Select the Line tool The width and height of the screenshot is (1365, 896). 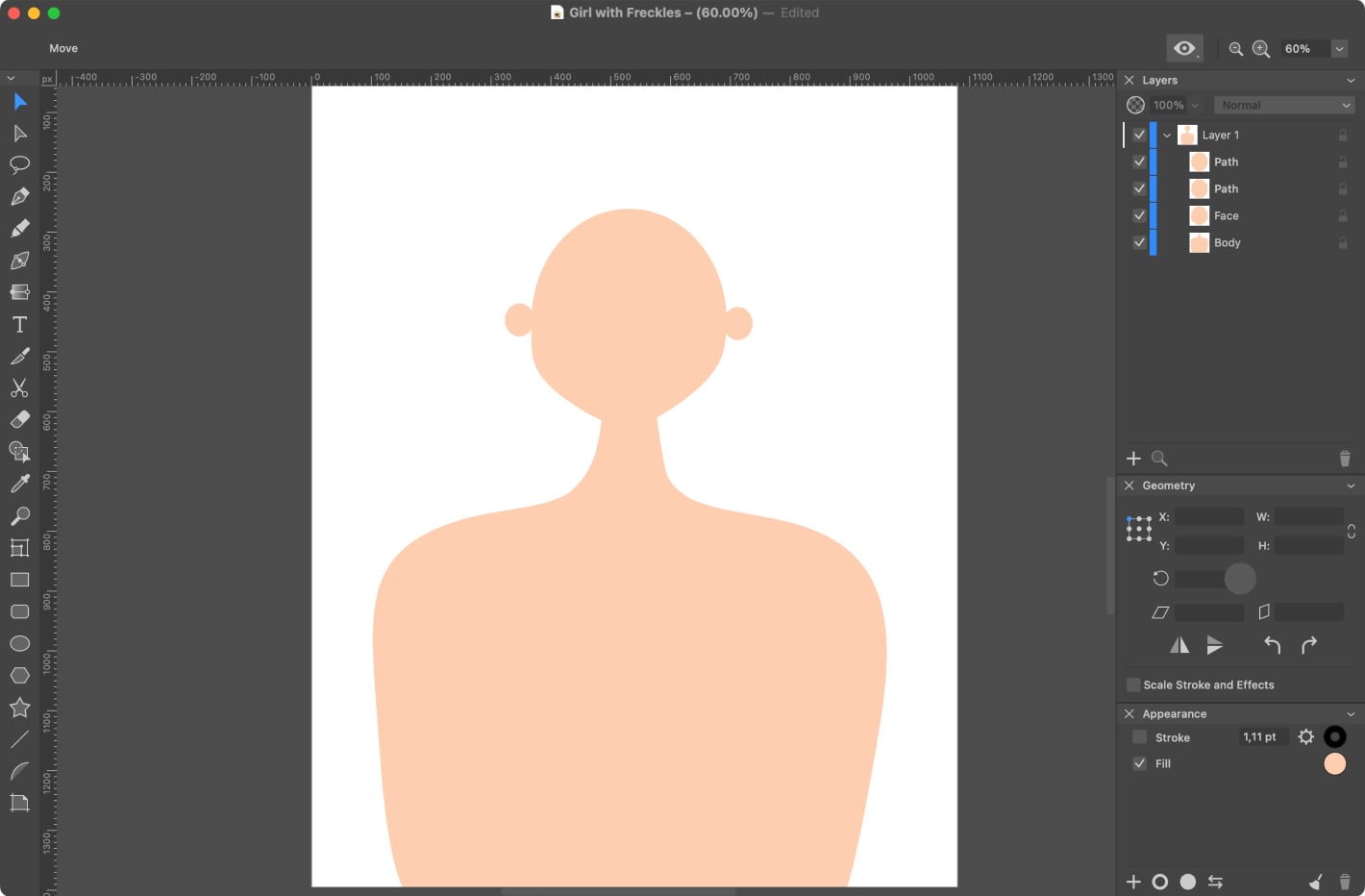(19, 739)
